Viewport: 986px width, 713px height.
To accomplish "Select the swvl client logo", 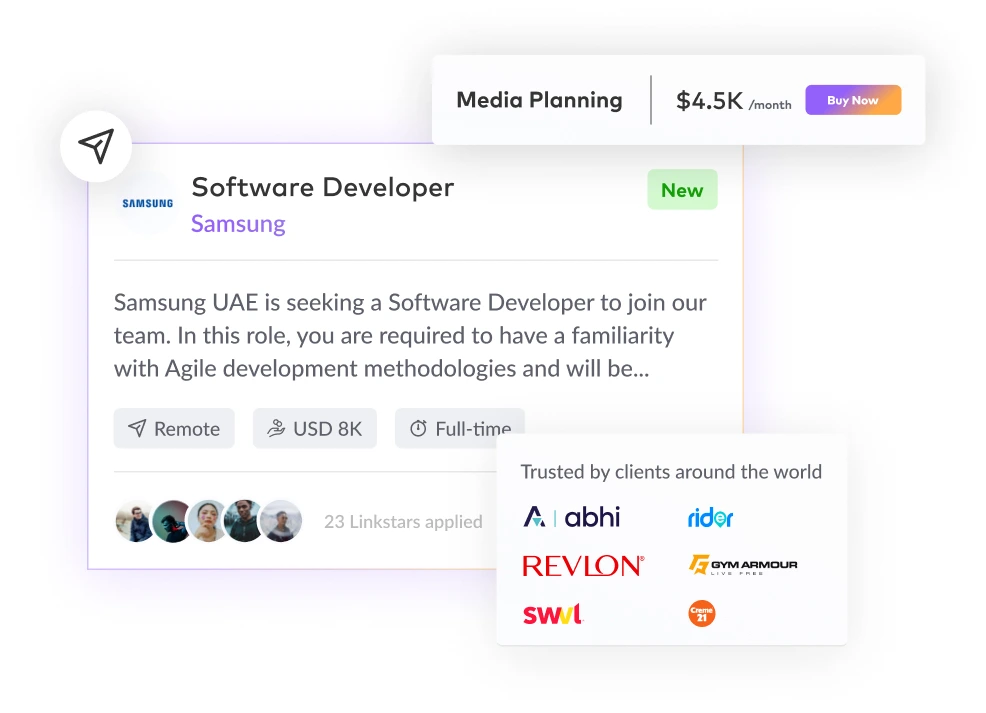I will 553,613.
